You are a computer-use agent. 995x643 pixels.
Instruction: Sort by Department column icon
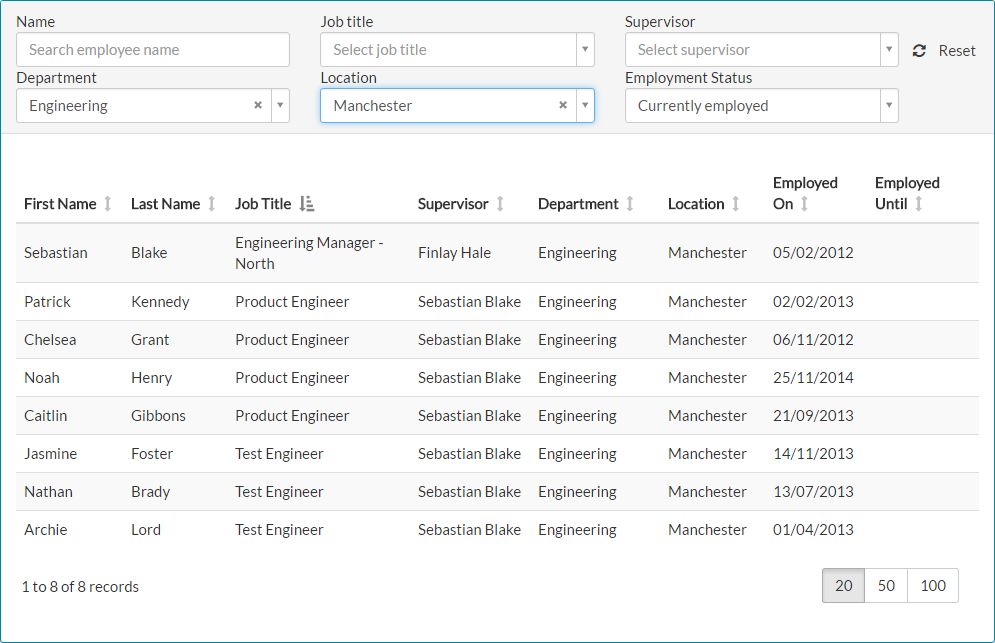tap(630, 204)
